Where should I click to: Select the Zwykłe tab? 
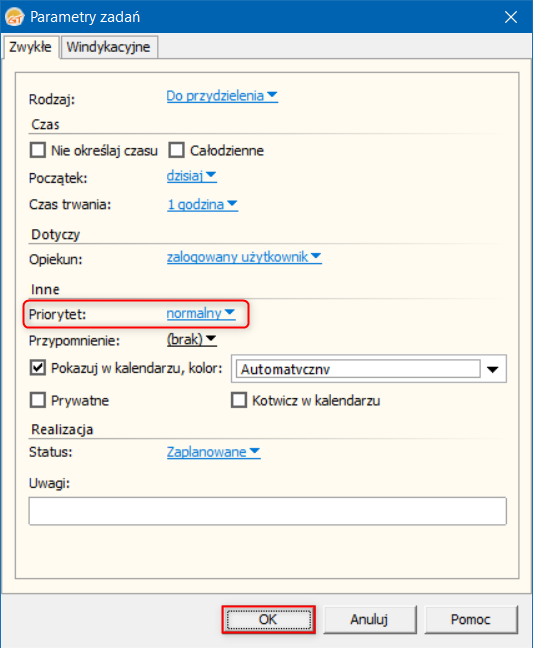point(31,47)
